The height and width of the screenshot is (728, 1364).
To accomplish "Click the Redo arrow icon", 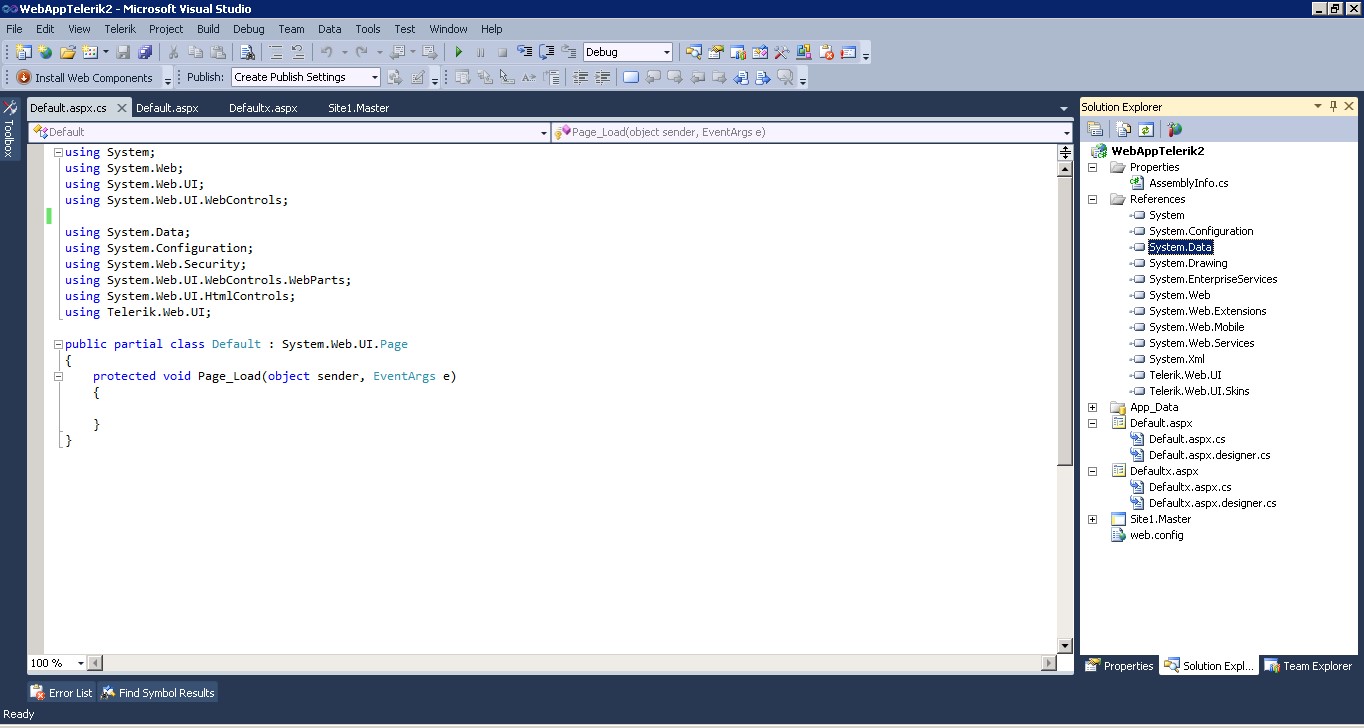I will point(362,52).
